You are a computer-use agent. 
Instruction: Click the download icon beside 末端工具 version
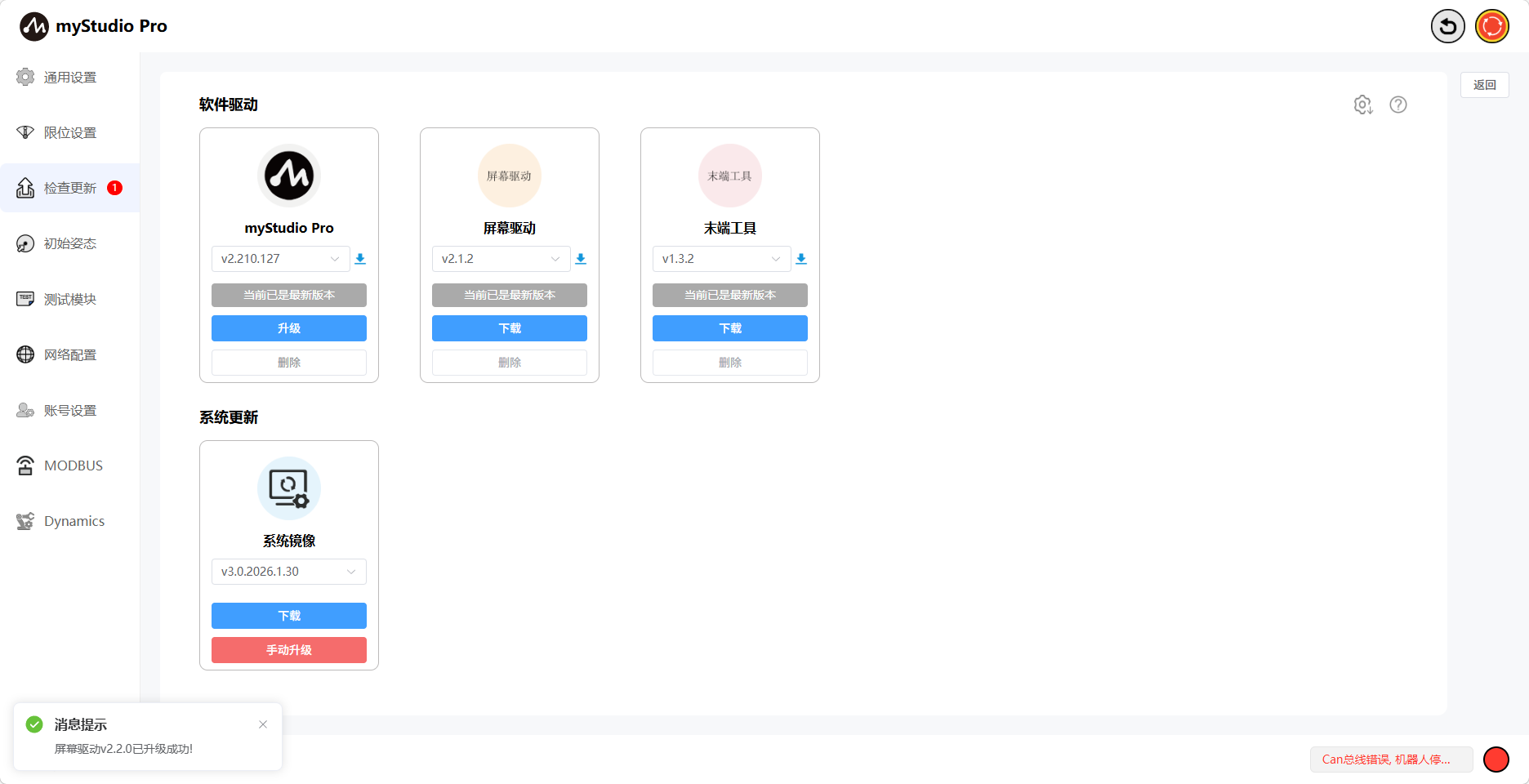tap(801, 259)
